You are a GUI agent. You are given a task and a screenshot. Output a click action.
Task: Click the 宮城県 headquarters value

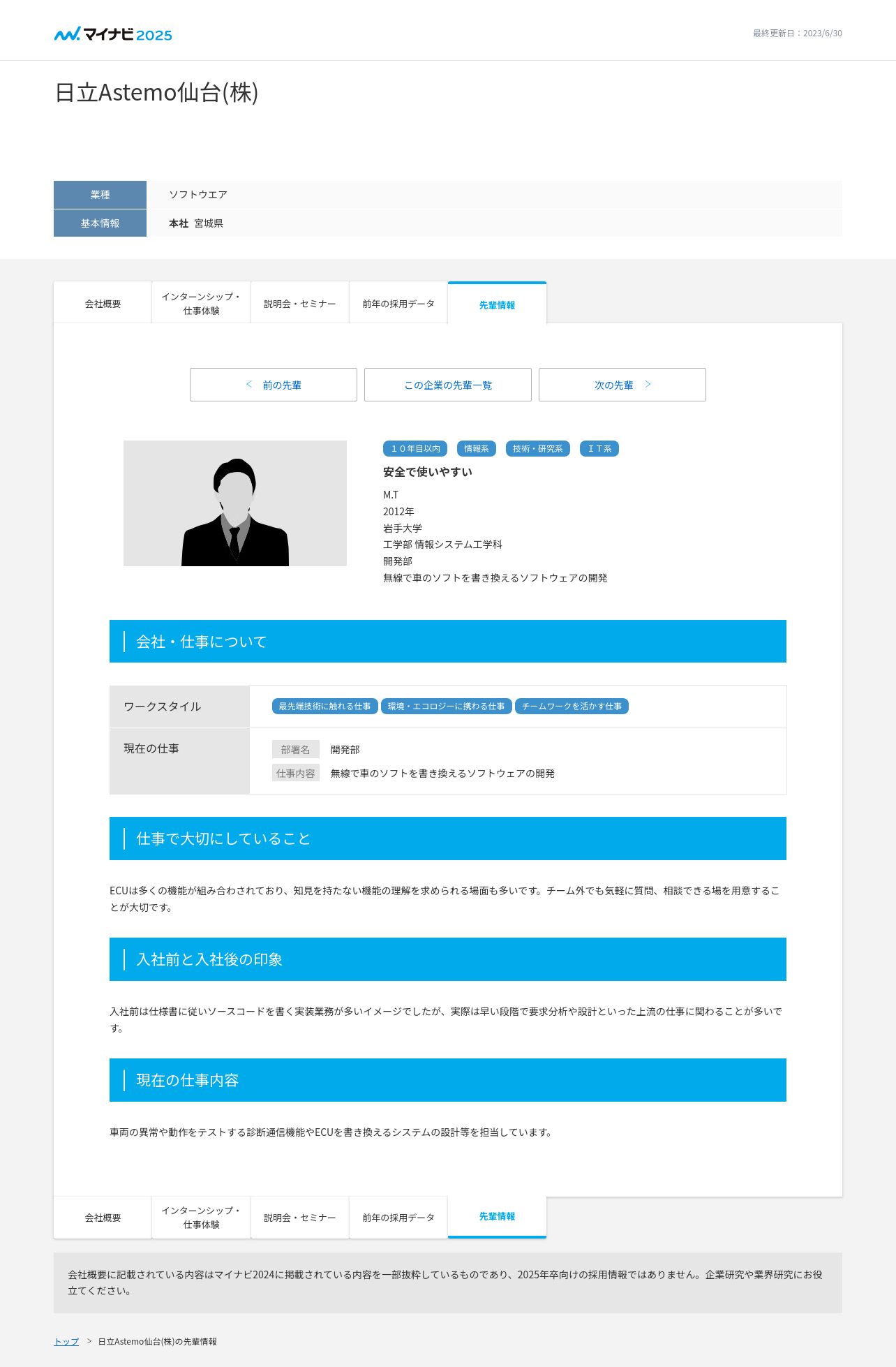[x=209, y=223]
